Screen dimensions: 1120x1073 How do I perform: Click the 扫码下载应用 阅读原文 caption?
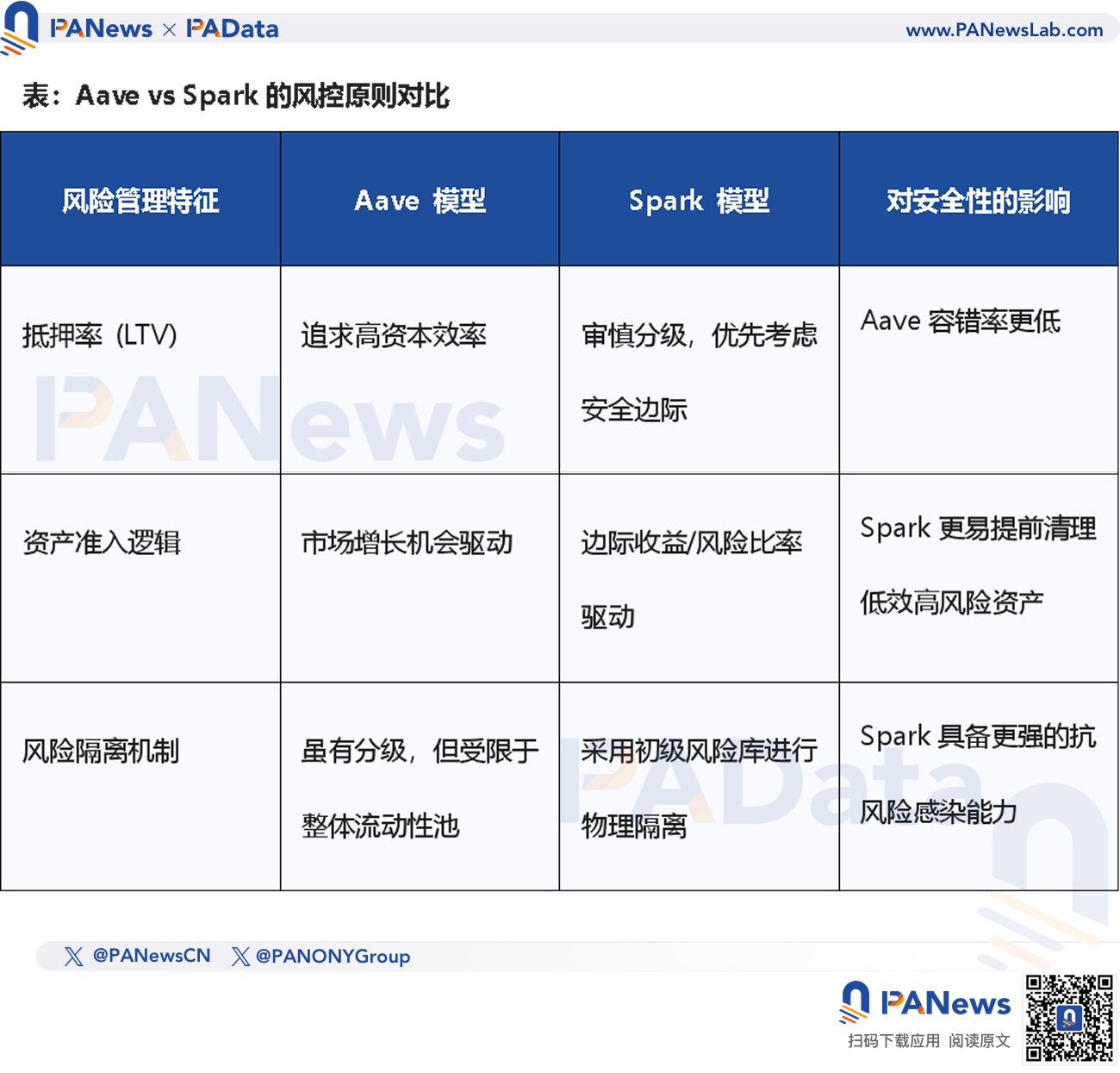[928, 1041]
